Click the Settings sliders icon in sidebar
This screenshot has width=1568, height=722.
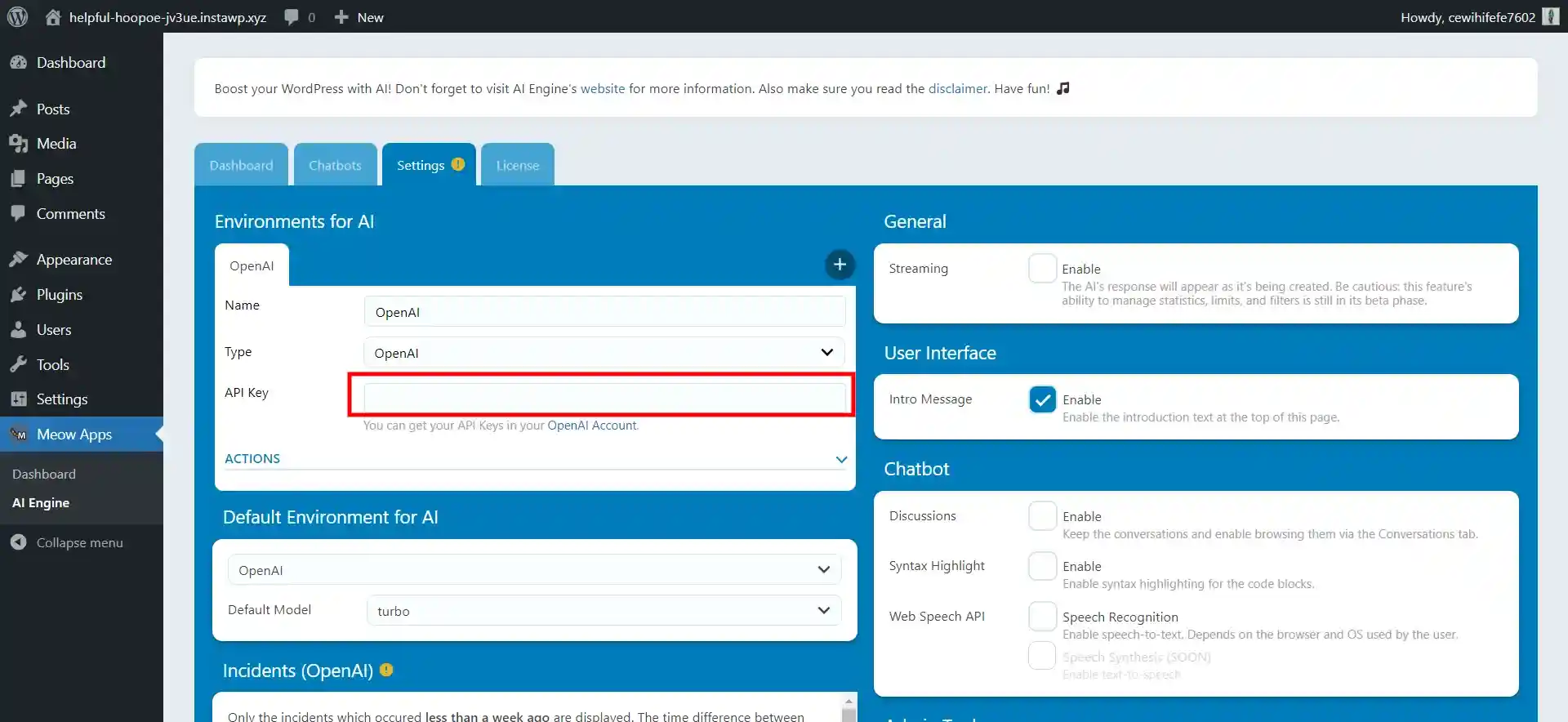[18, 399]
